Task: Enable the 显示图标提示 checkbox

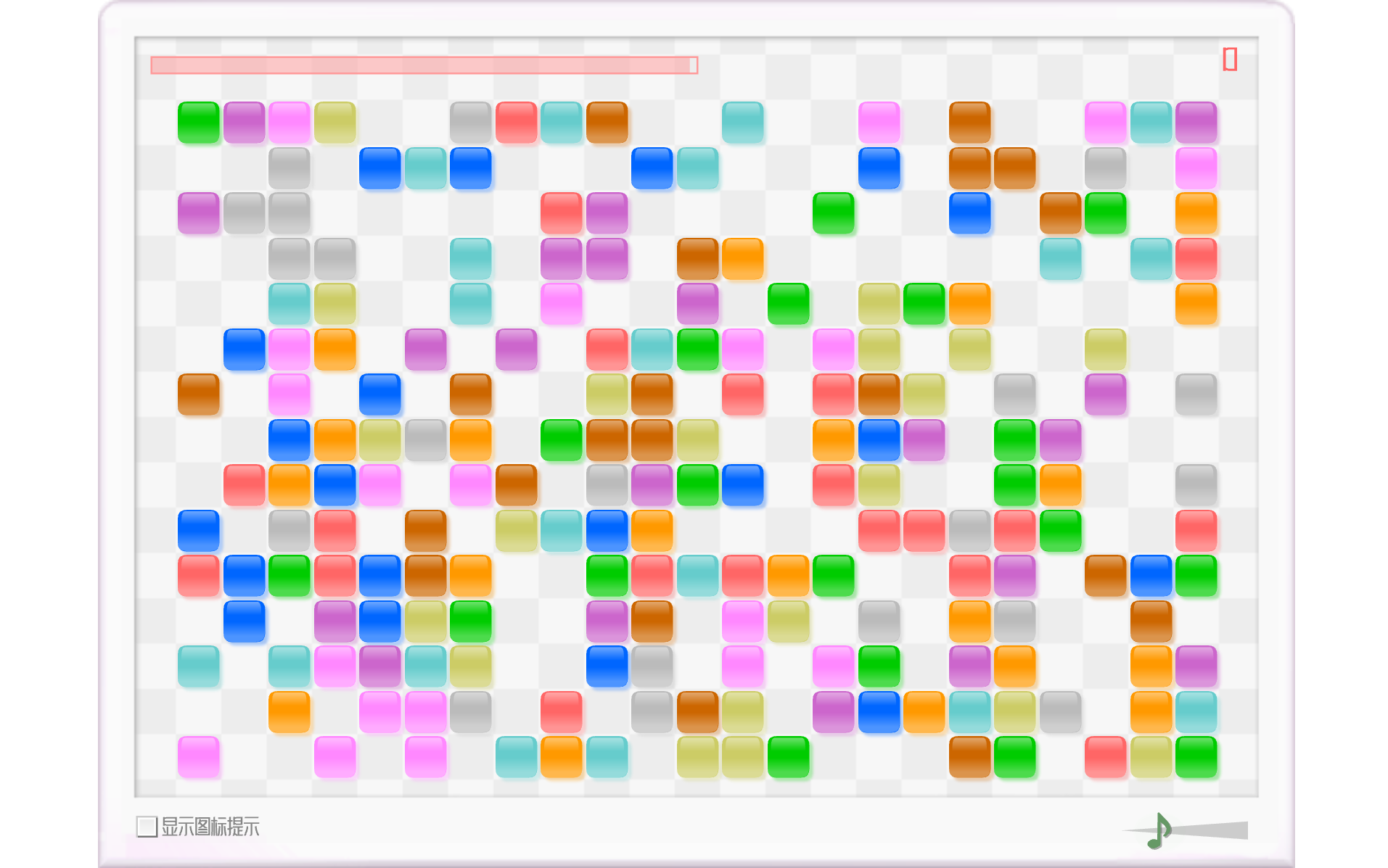Action: pos(147,826)
